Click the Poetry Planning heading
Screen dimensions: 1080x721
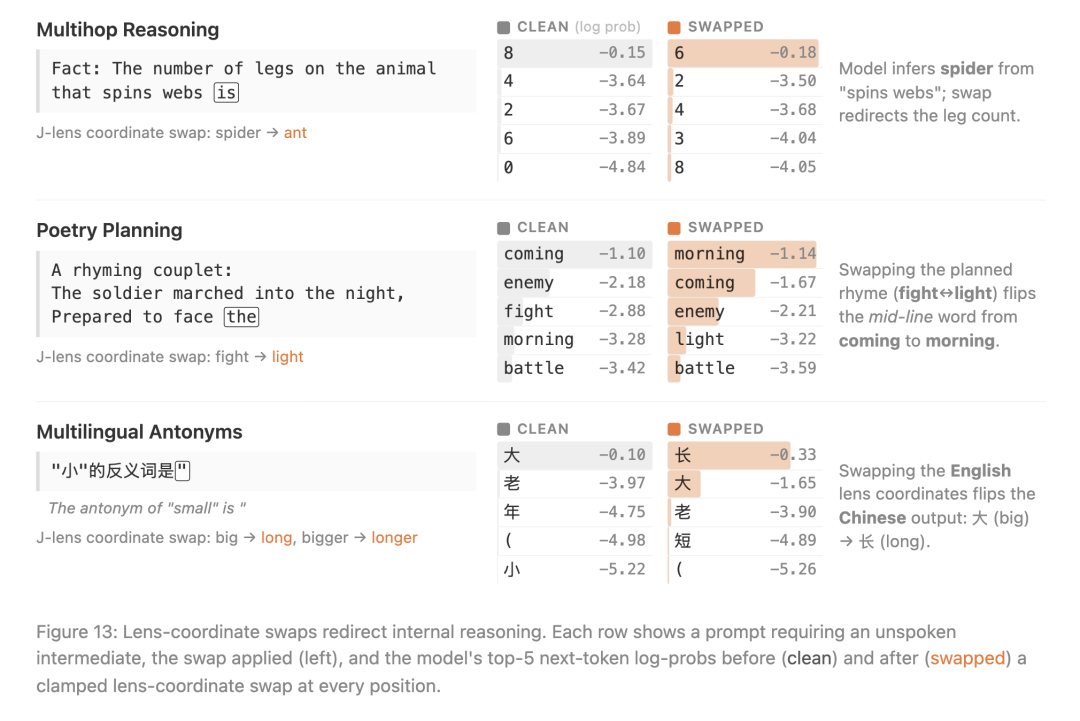pyautogui.click(x=110, y=230)
